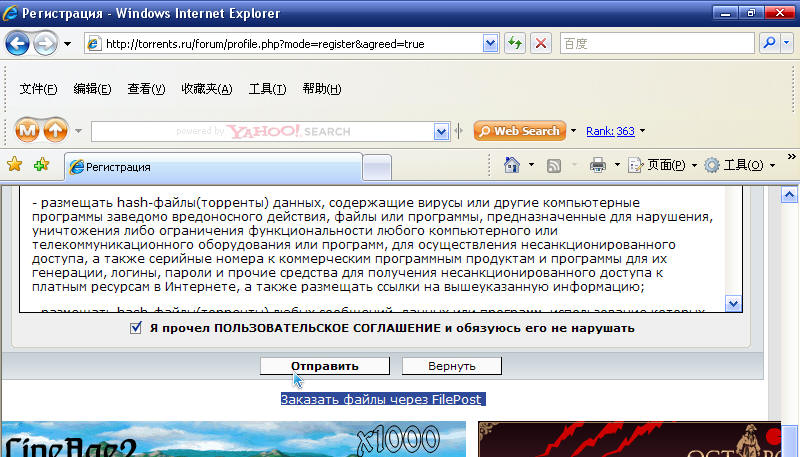Click the Web Search button

[x=520, y=131]
